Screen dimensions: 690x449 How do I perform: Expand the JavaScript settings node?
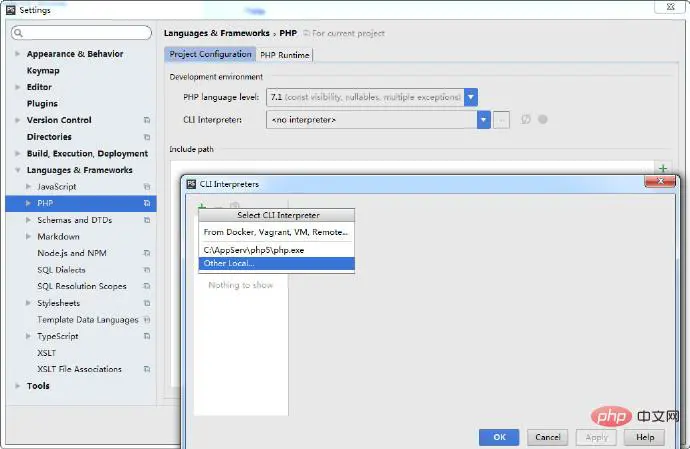(28, 187)
